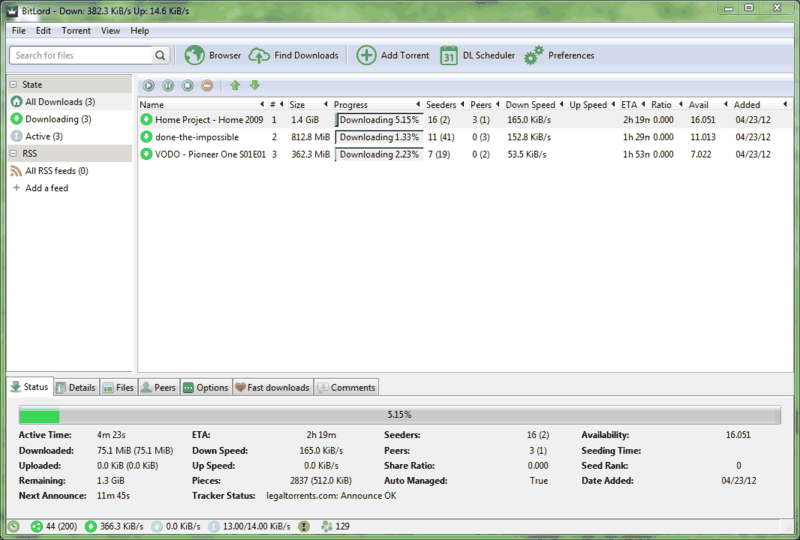
Task: Click the Search for files field
Action: (81, 55)
